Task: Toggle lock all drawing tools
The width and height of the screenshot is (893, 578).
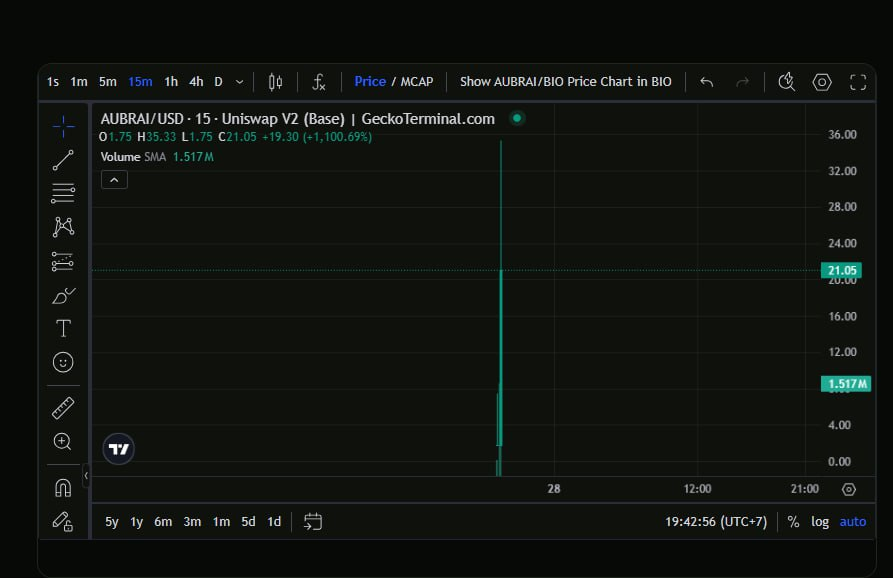Action: pyautogui.click(x=63, y=521)
